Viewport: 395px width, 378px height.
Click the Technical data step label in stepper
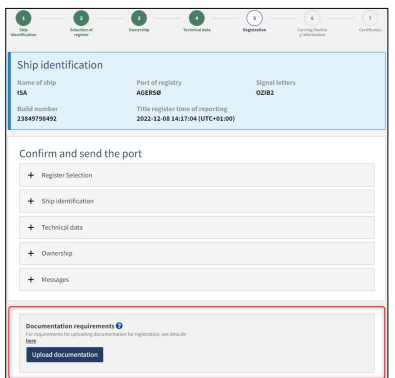[197, 30]
